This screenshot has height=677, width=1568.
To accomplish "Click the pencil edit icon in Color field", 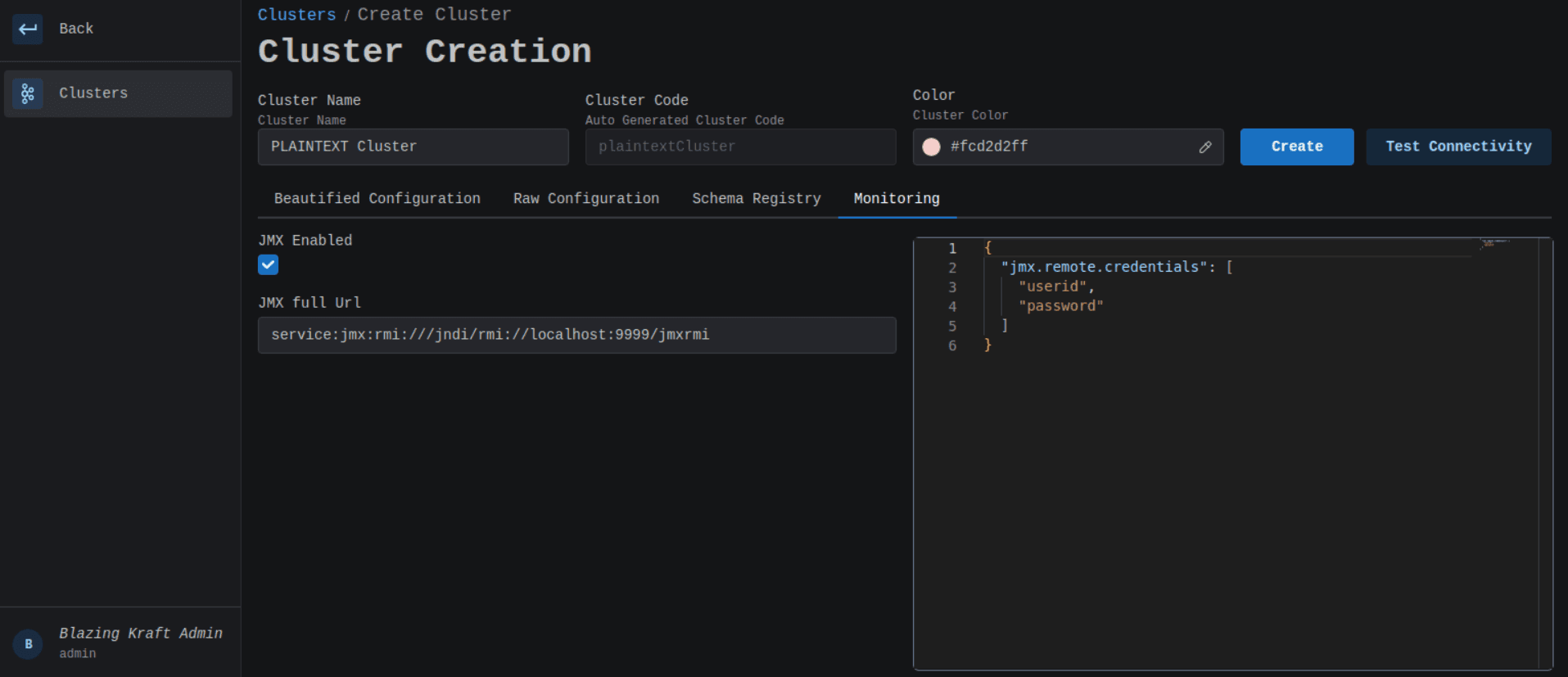I will [x=1204, y=147].
